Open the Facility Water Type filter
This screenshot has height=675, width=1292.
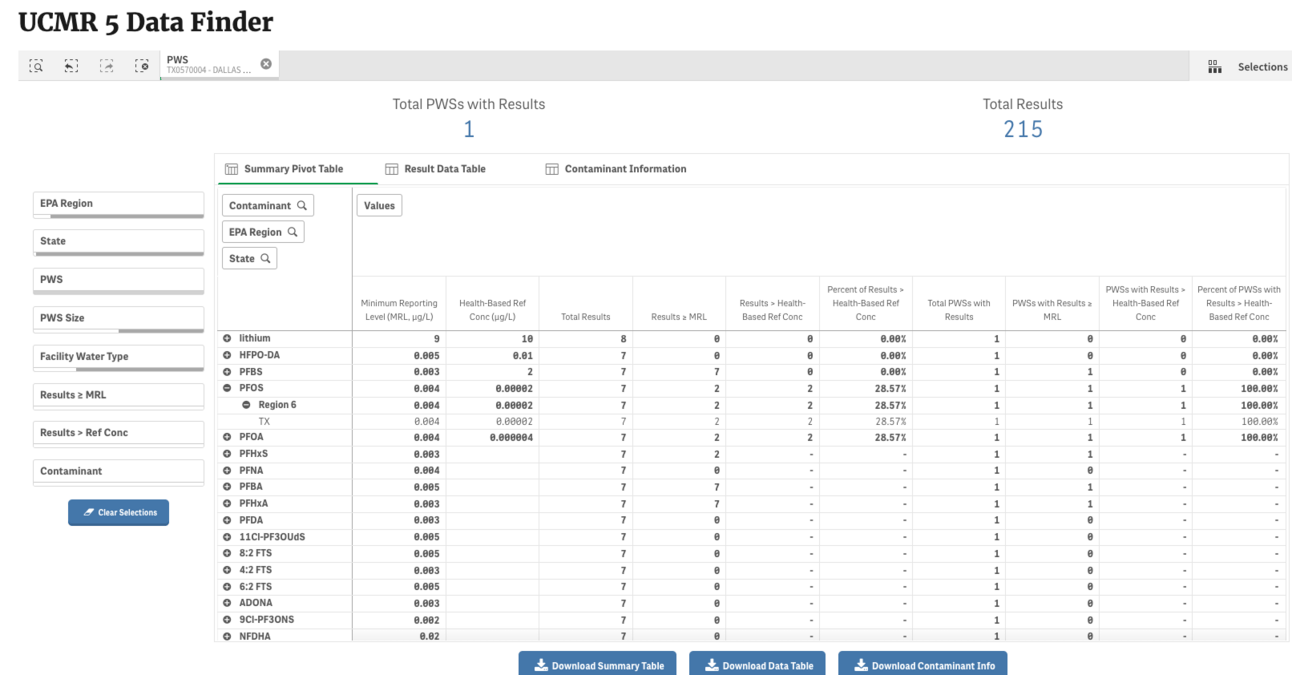click(x=119, y=357)
